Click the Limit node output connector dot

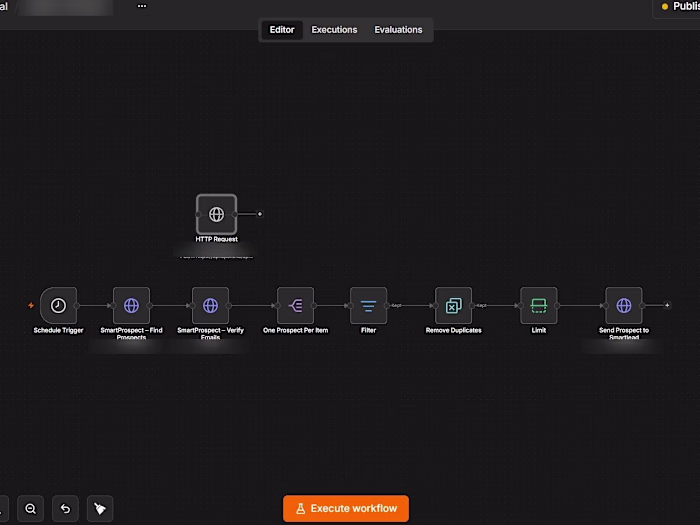click(557, 305)
